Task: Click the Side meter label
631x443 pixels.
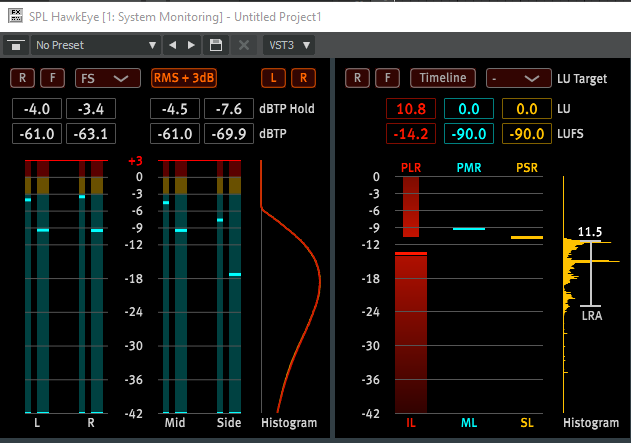Action: [229, 423]
